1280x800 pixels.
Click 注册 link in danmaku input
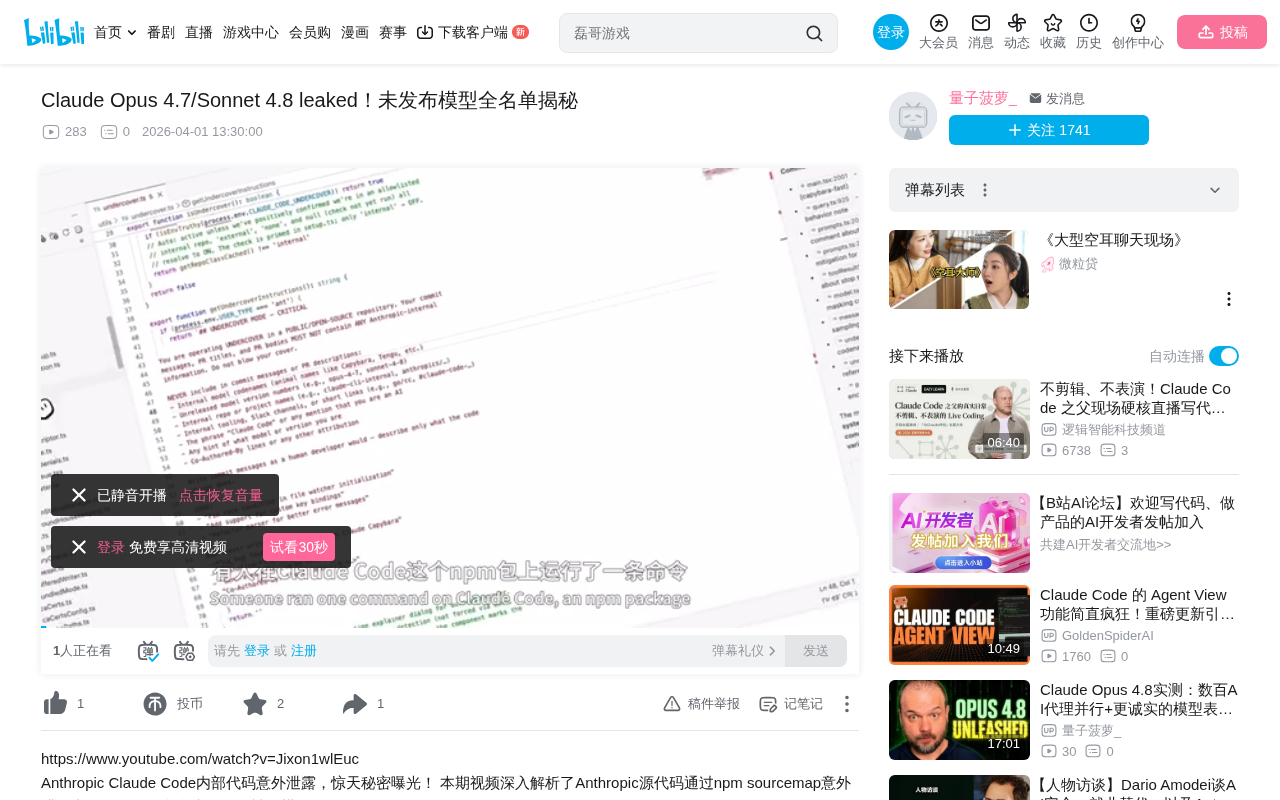304,651
